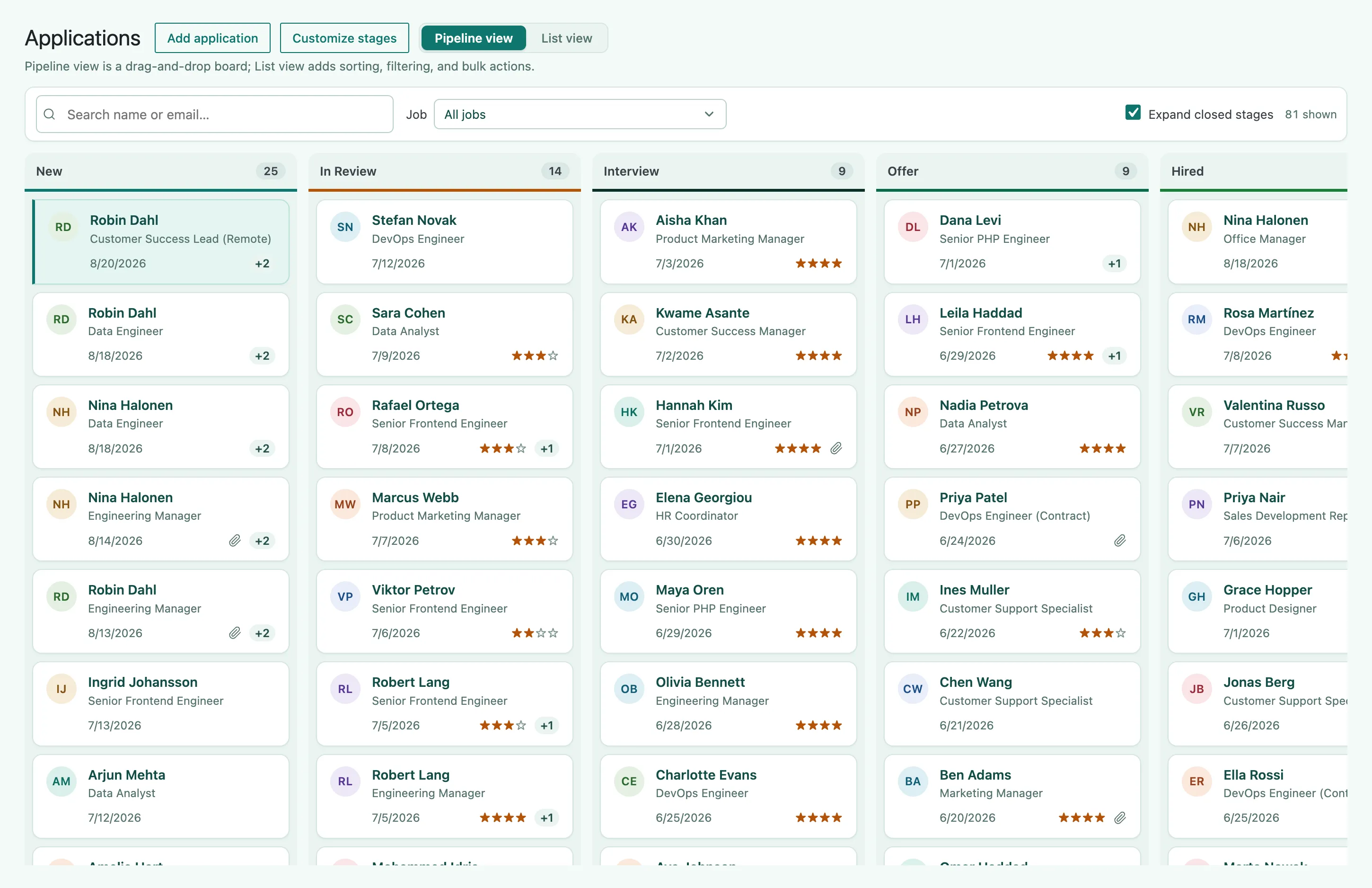The height and width of the screenshot is (888, 1372).
Task: Click paperclip icon on Priya Patel card
Action: coord(1120,540)
